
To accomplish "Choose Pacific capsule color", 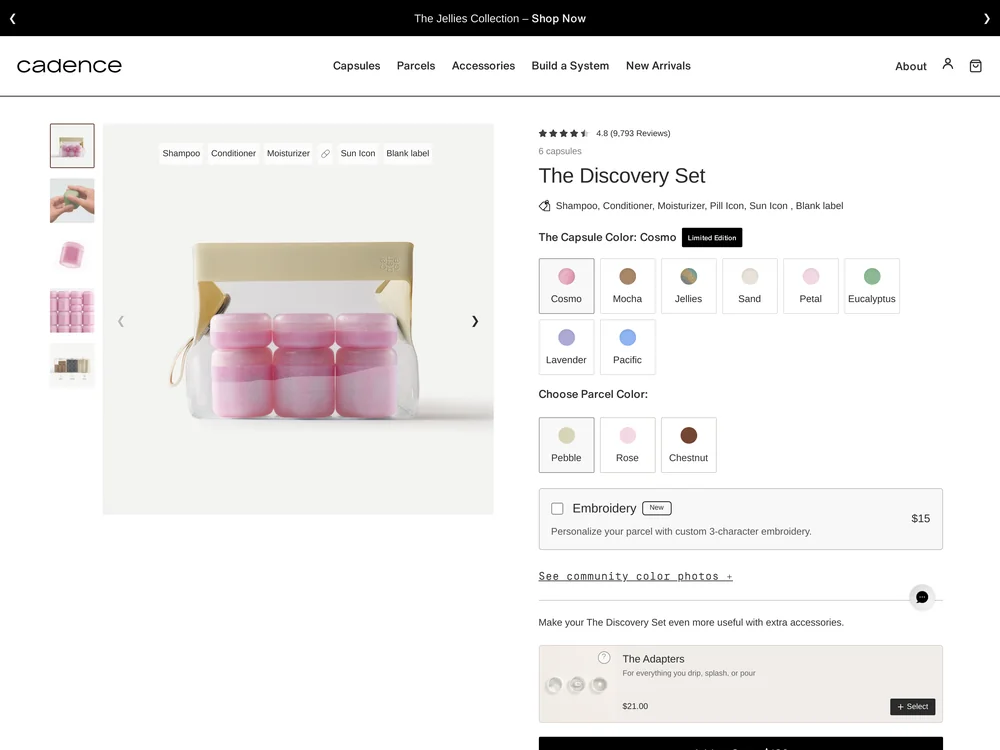I will click(628, 347).
